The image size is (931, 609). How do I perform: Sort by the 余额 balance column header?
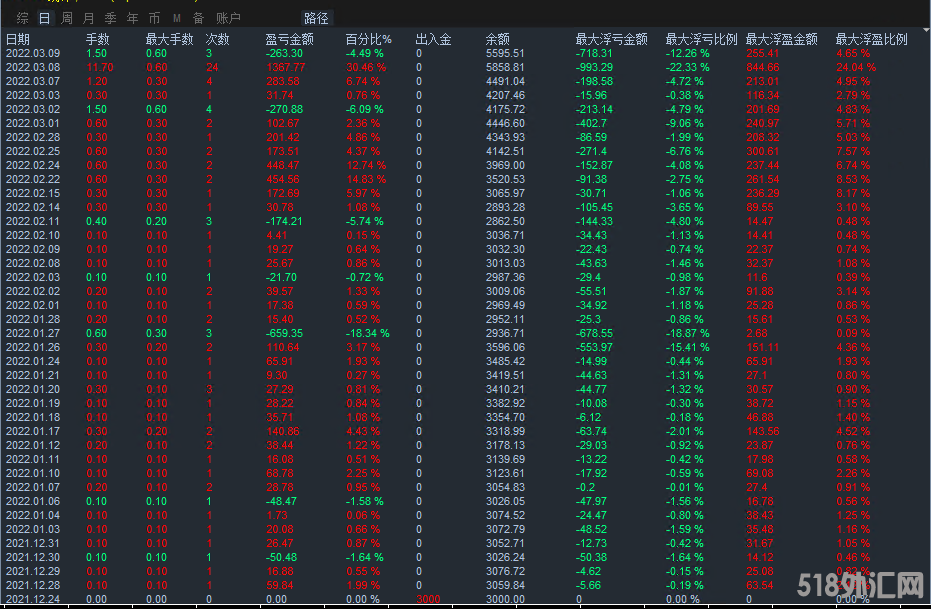[x=497, y=39]
